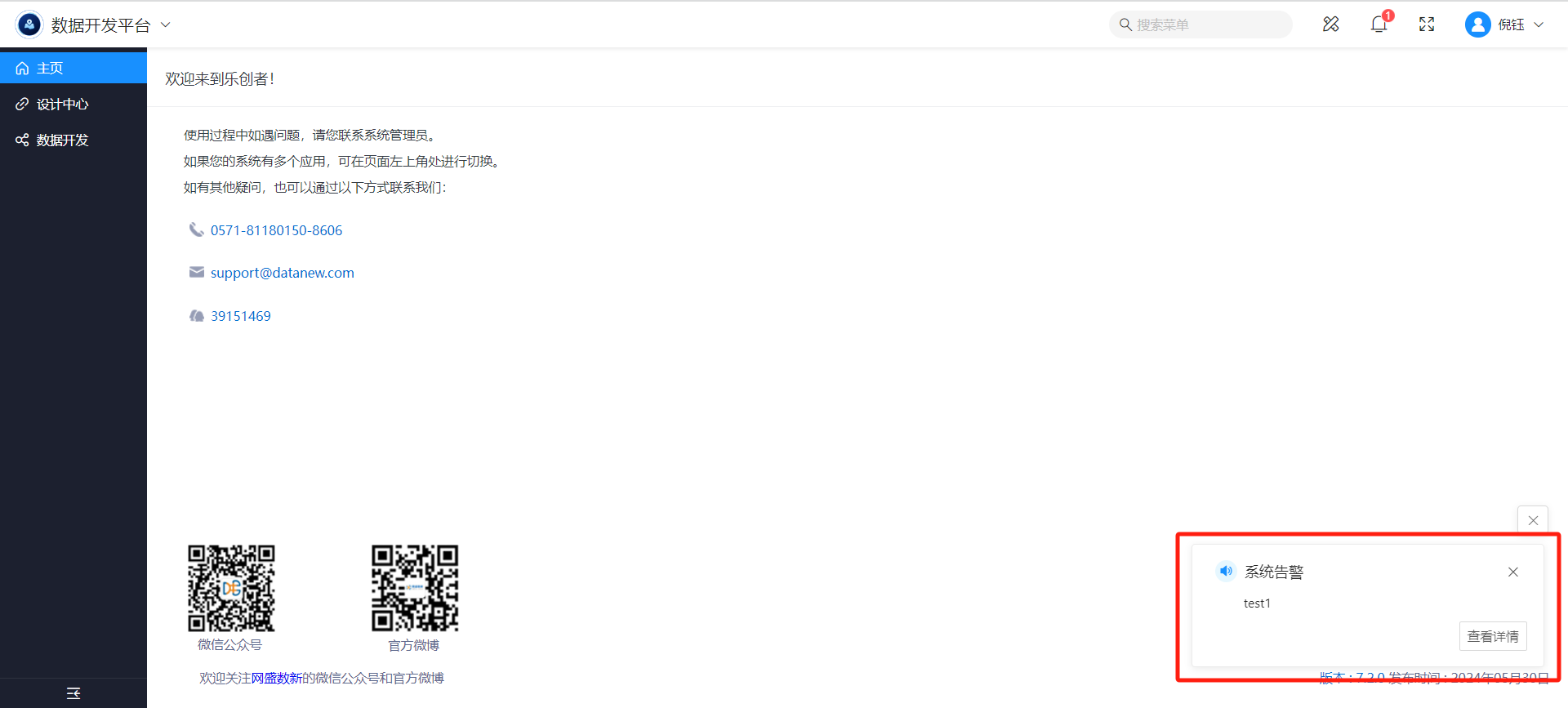Click the phone icon beside contact number
The height and width of the screenshot is (708, 1568).
pos(196,230)
